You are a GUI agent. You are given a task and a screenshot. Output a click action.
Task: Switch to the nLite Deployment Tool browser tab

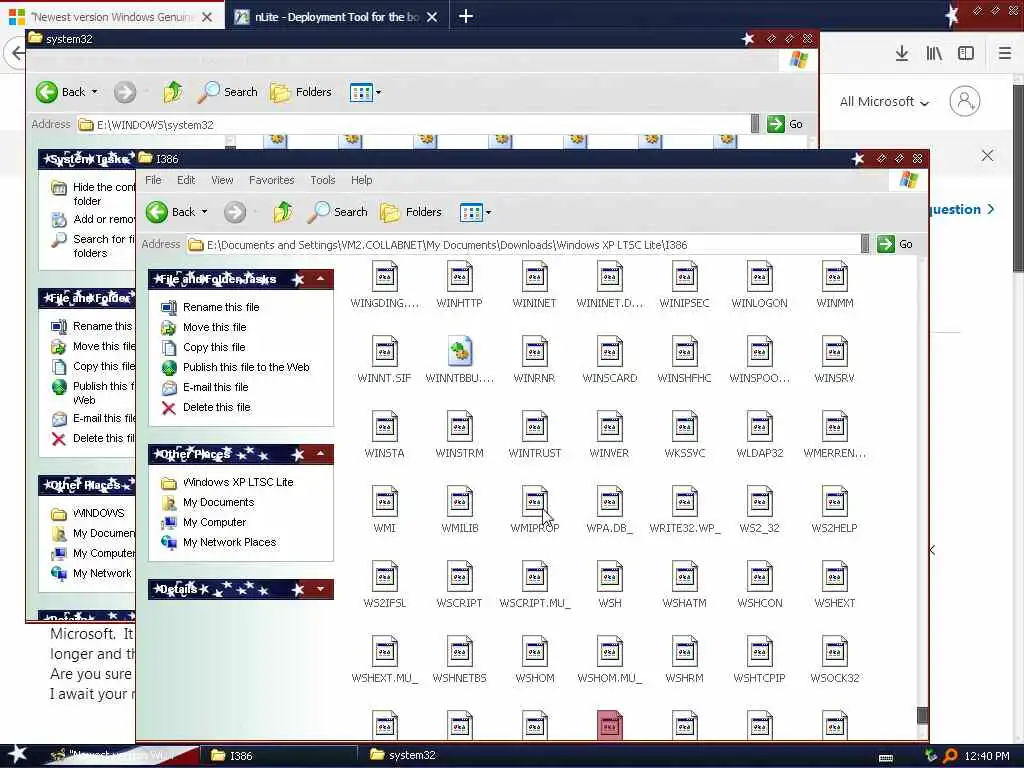(x=336, y=17)
